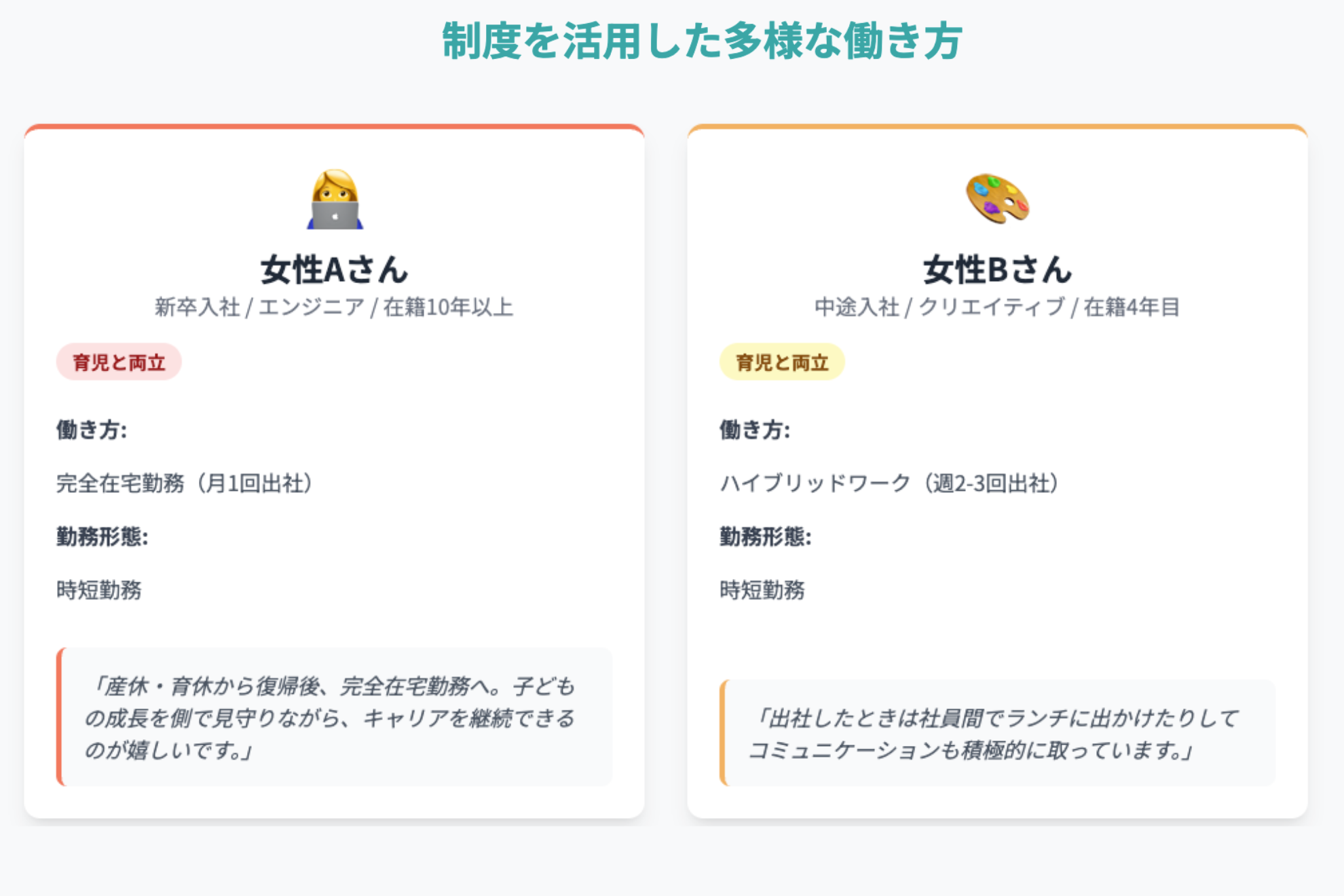
Task: Click the quote about 産休・育休から復帰後
Action: click(331, 717)
